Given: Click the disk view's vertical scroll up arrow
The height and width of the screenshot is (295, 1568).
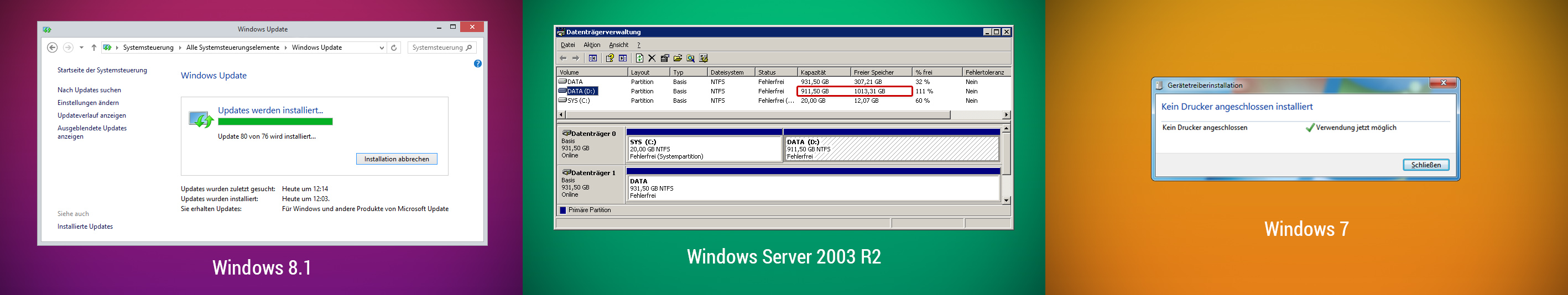Looking at the screenshot, I should coord(1006,128).
